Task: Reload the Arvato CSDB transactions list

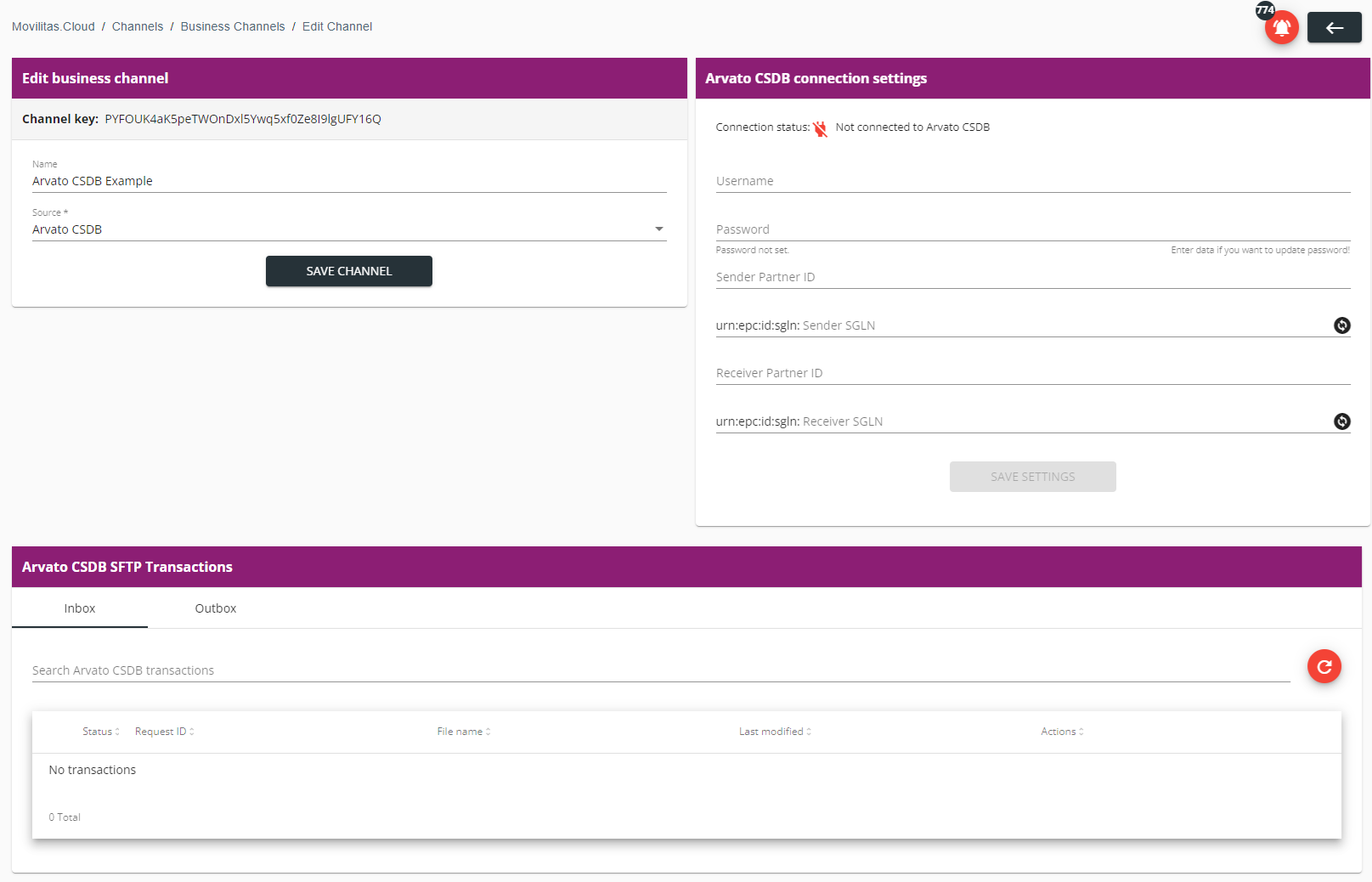Action: coord(1324,667)
